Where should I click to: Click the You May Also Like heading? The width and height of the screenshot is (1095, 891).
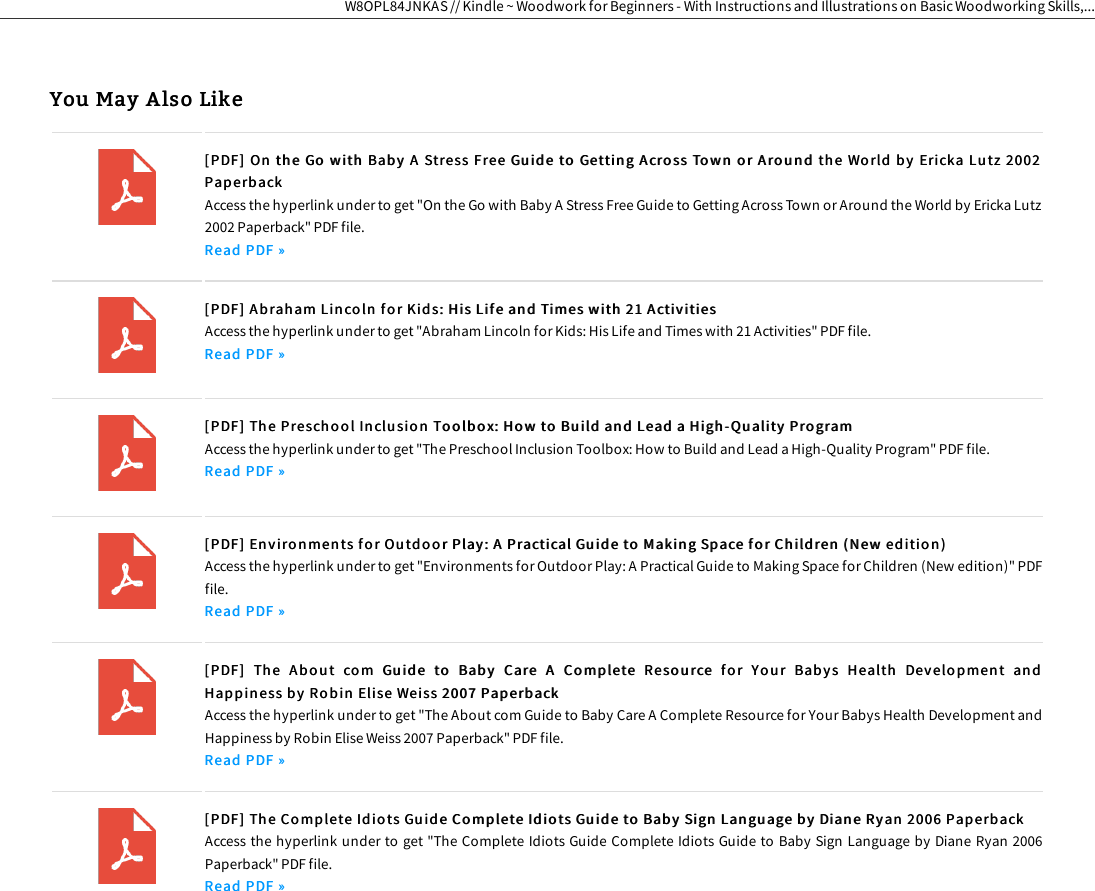[146, 99]
